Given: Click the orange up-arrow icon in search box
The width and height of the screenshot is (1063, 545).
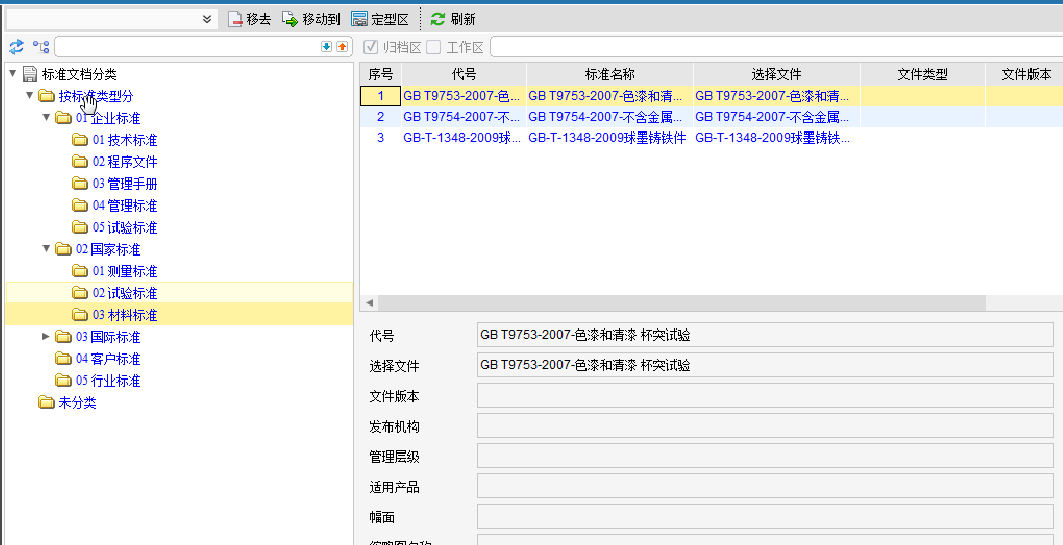Looking at the screenshot, I should tap(341, 47).
